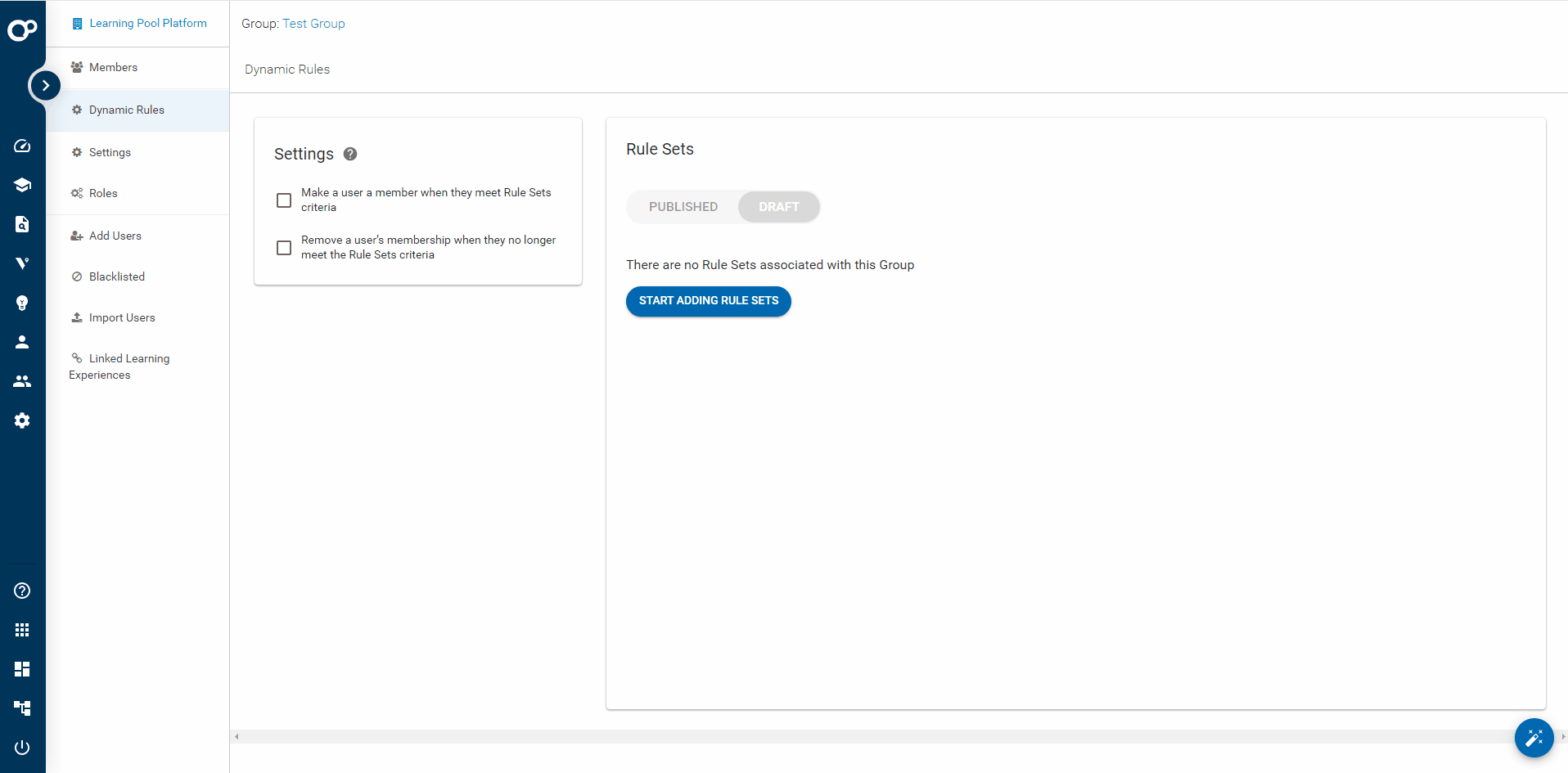The image size is (1568, 773).
Task: Open the Test Group link
Action: [313, 23]
